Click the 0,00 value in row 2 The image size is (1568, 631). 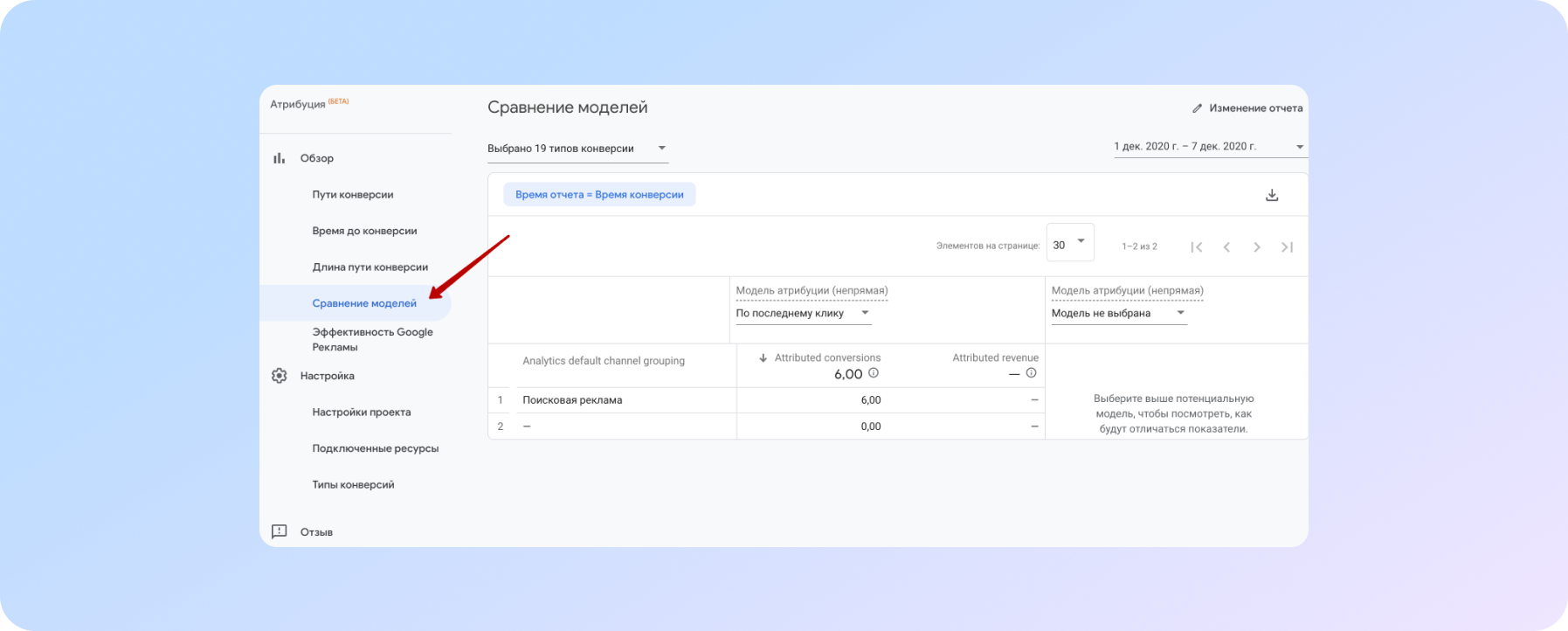tap(871, 426)
